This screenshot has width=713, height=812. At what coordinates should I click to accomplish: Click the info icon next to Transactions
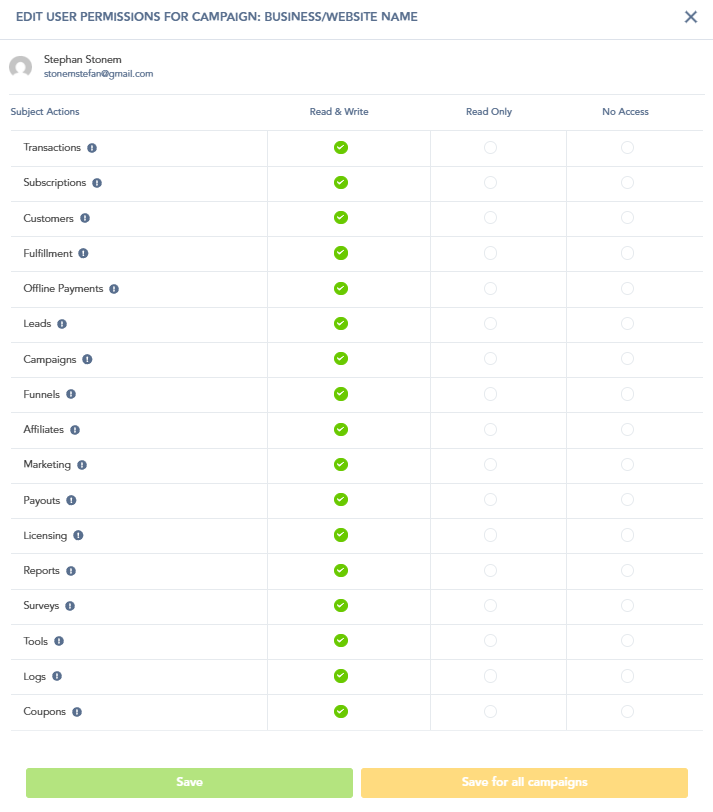92,148
